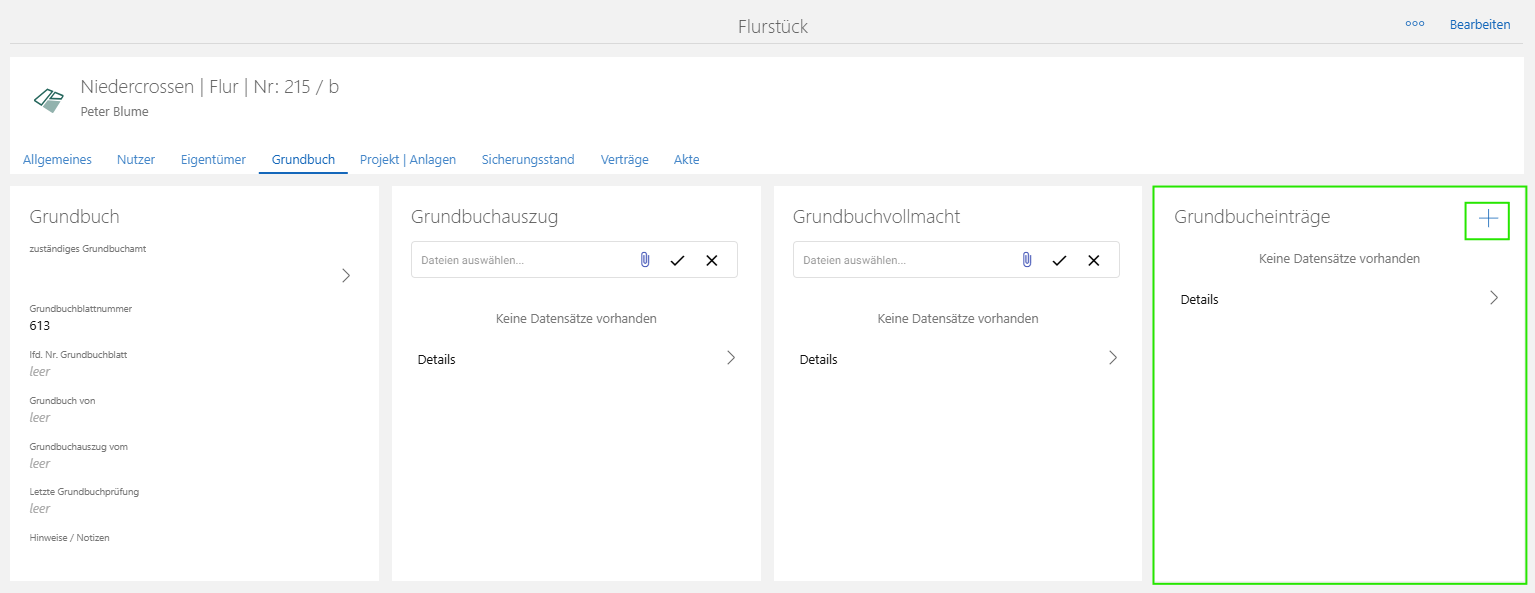Screen dimensions: 1535x593
Task: Open Details chevron in Grundbuchvollmacht card
Action: (x=1113, y=358)
